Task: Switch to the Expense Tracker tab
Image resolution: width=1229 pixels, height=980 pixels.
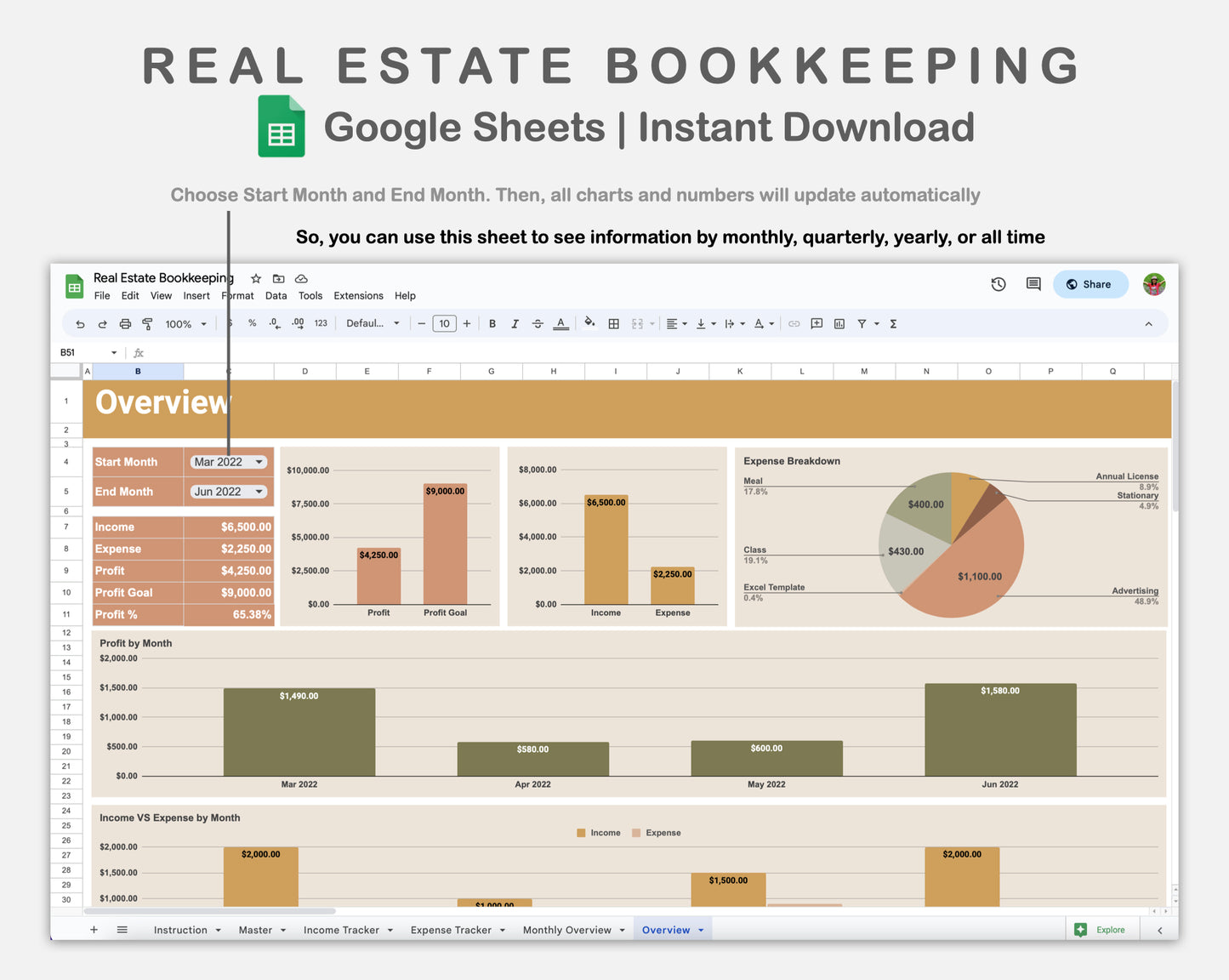Action: 452,929
